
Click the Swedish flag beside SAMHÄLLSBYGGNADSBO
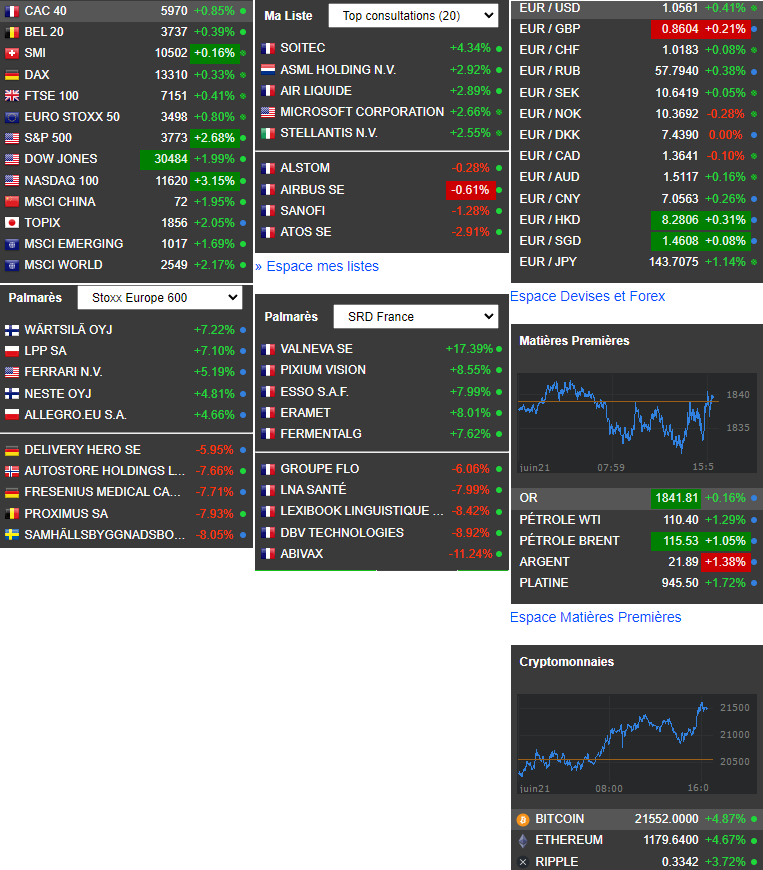click(x=12, y=535)
